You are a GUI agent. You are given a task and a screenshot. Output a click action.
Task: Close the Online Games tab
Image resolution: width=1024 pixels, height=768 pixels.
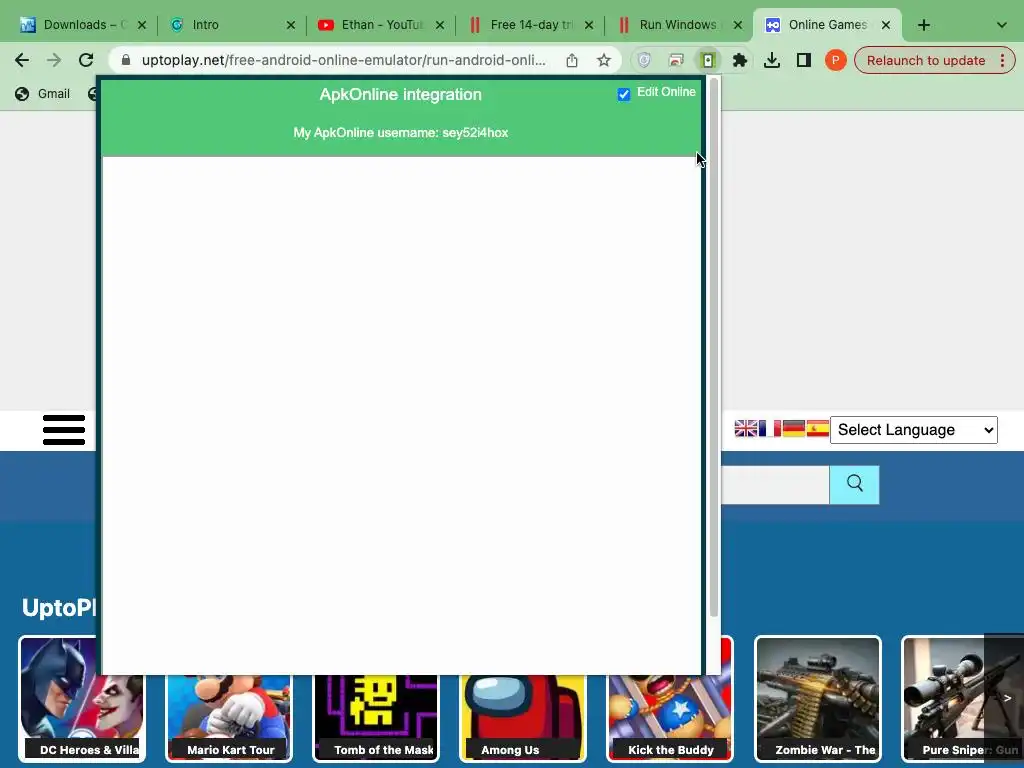[x=886, y=25]
